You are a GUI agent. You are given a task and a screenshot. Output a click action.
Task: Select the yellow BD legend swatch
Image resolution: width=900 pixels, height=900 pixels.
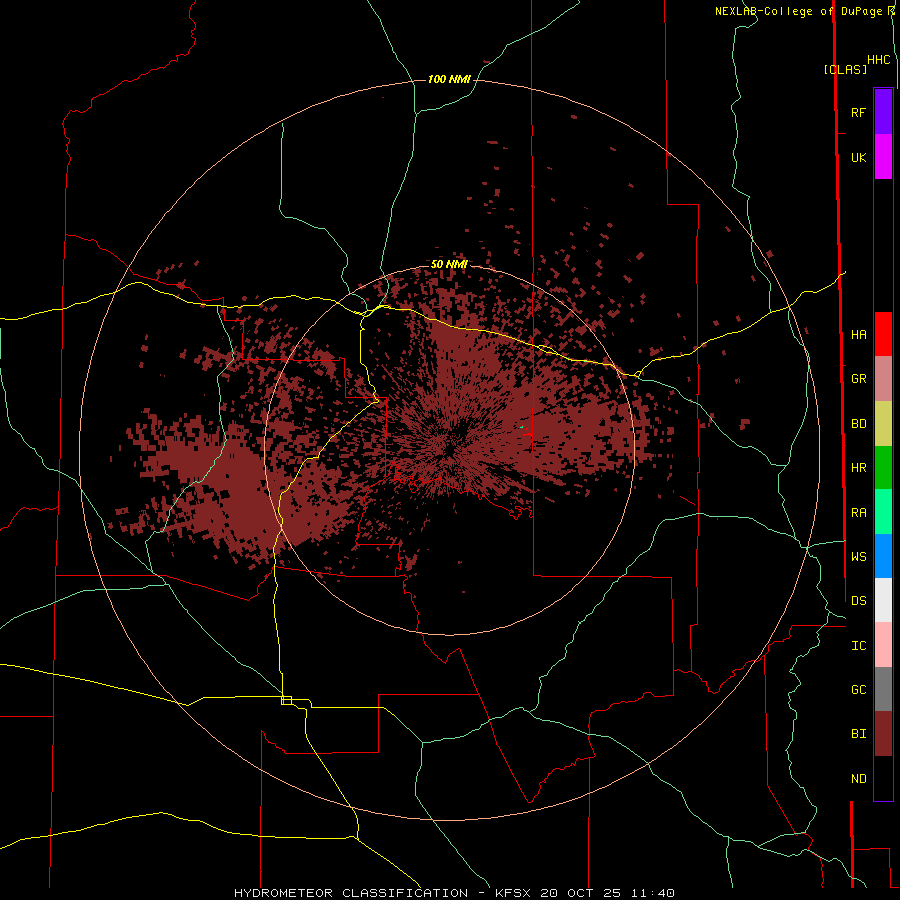click(x=883, y=424)
